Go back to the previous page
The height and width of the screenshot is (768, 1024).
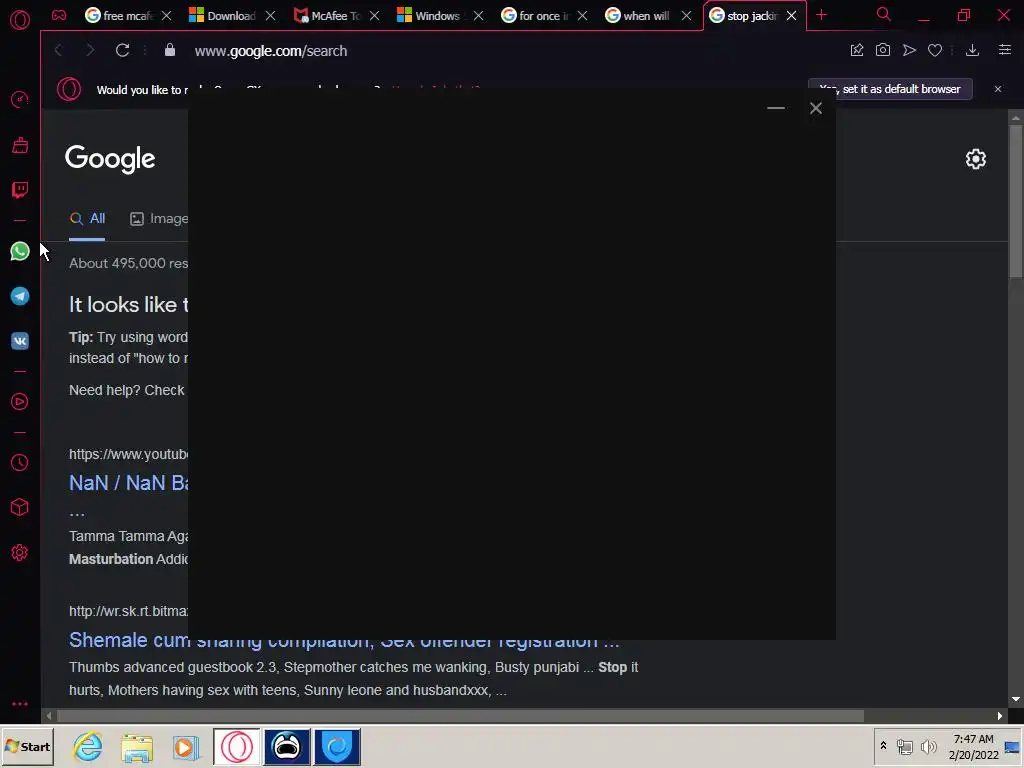click(x=59, y=50)
